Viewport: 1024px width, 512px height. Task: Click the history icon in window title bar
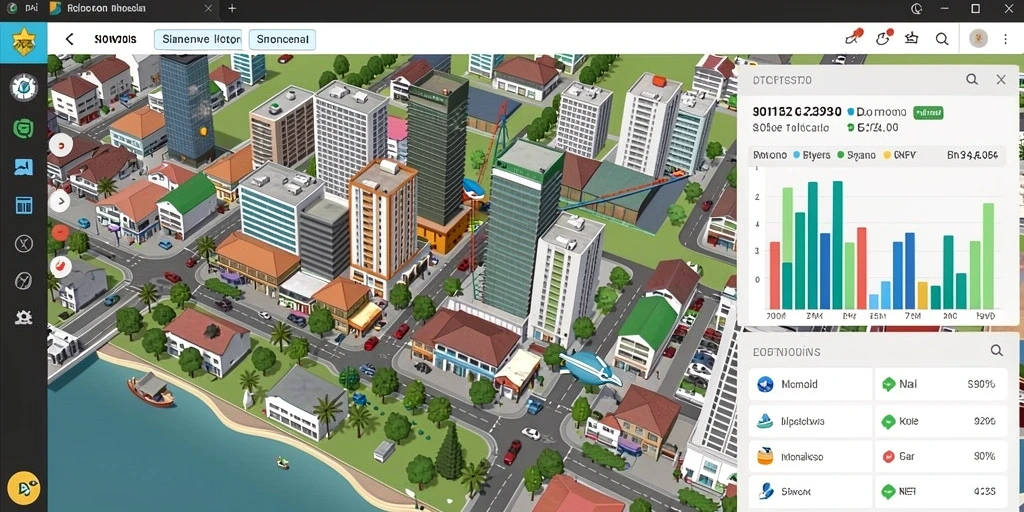(x=916, y=9)
